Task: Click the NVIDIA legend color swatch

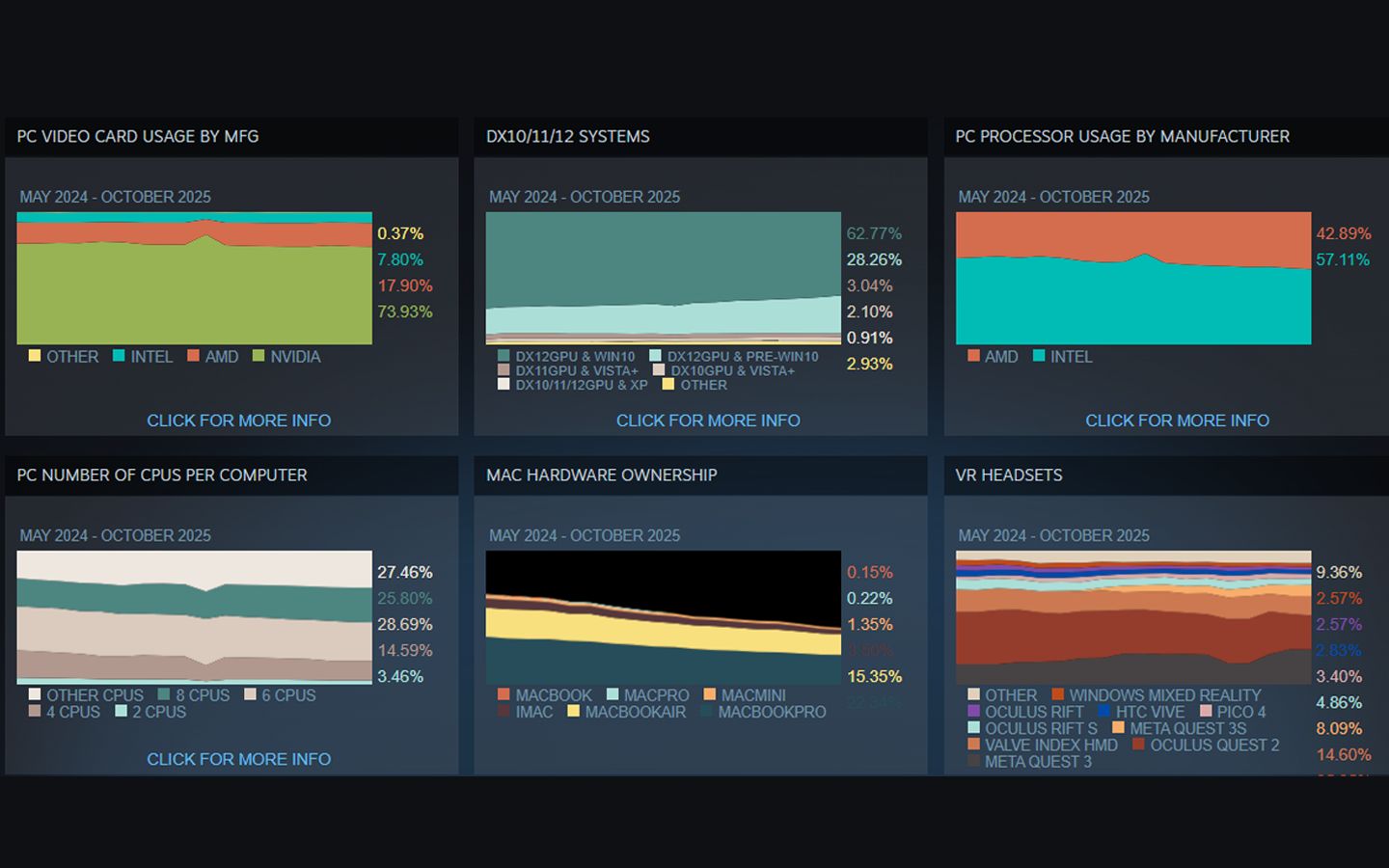Action: pyautogui.click(x=258, y=356)
